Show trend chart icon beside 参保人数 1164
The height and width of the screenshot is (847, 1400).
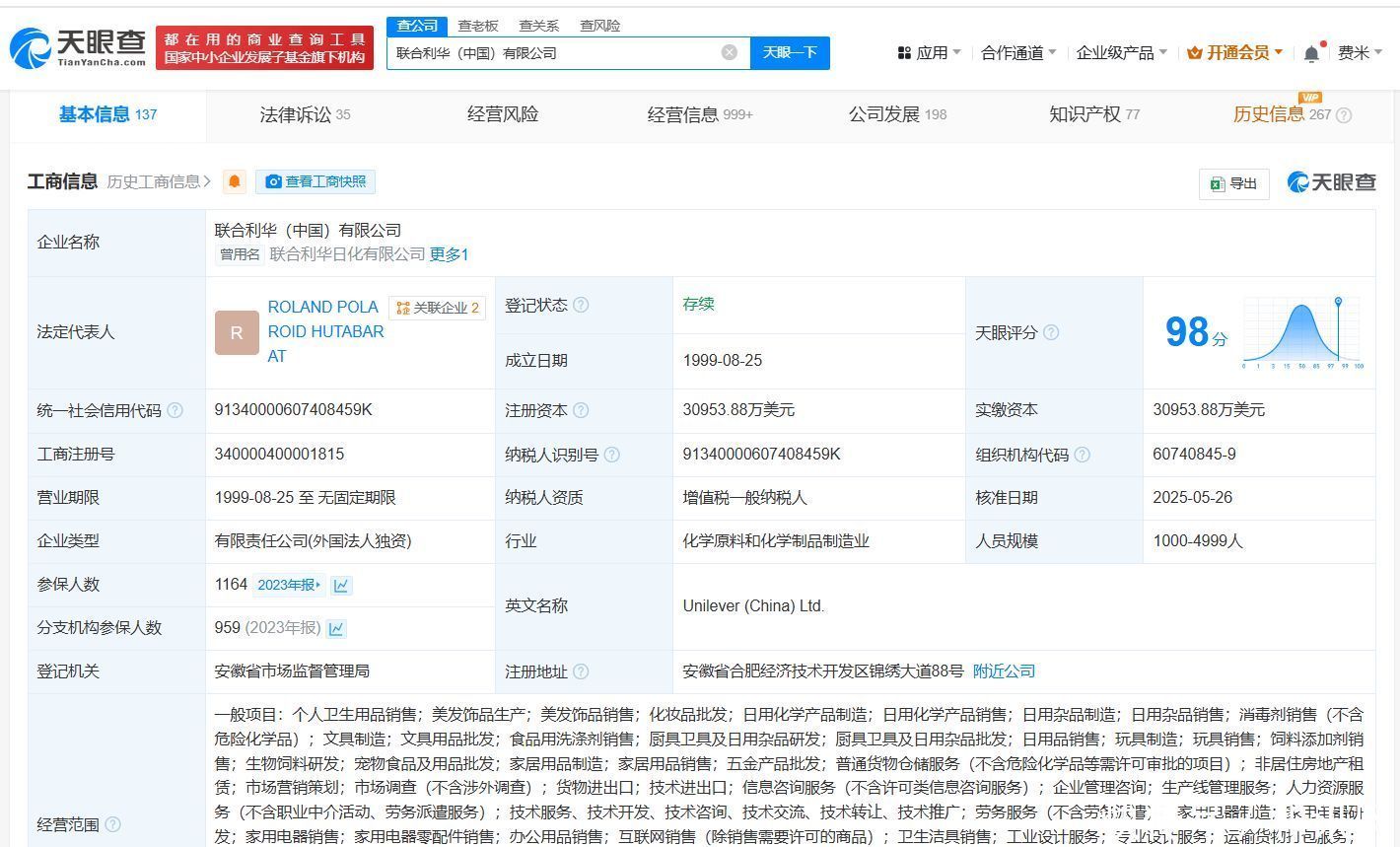click(x=341, y=585)
